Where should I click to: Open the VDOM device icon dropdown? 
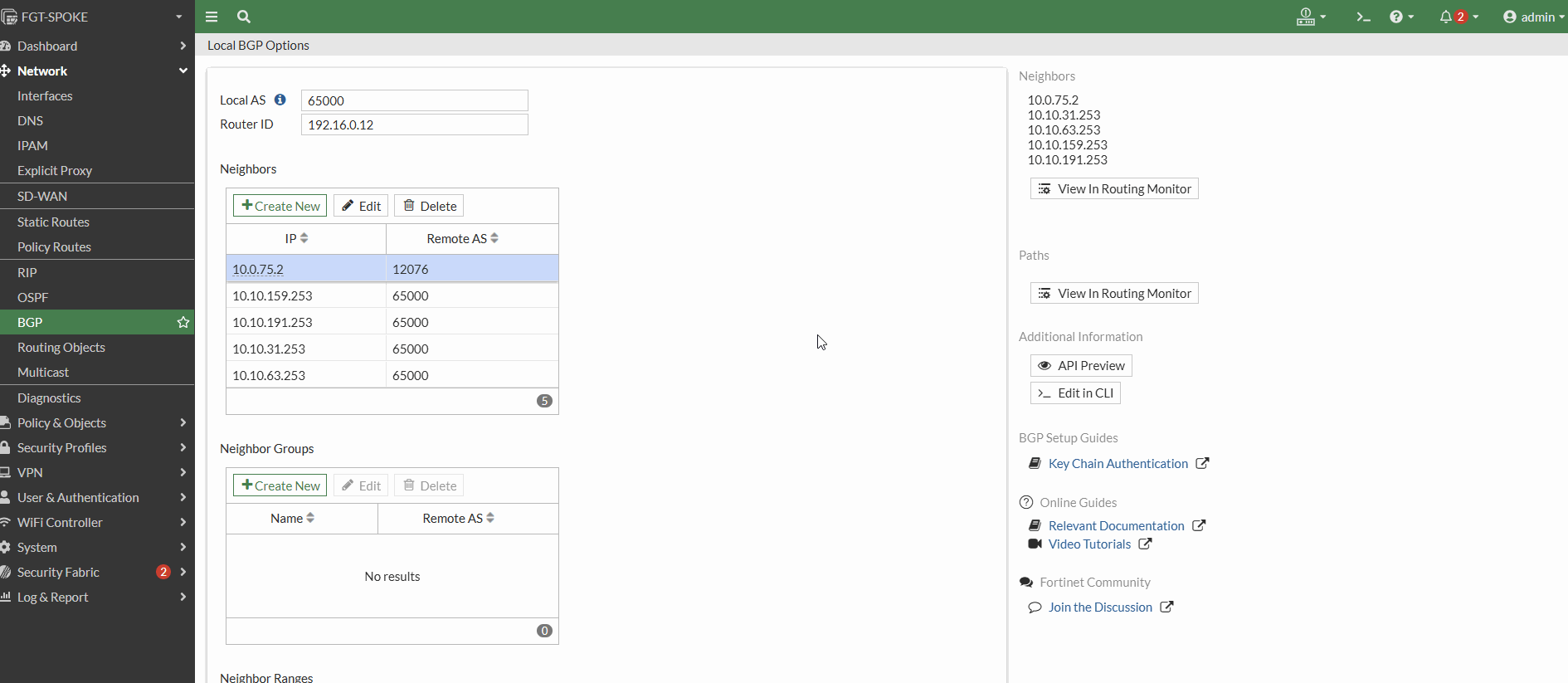tap(1312, 17)
